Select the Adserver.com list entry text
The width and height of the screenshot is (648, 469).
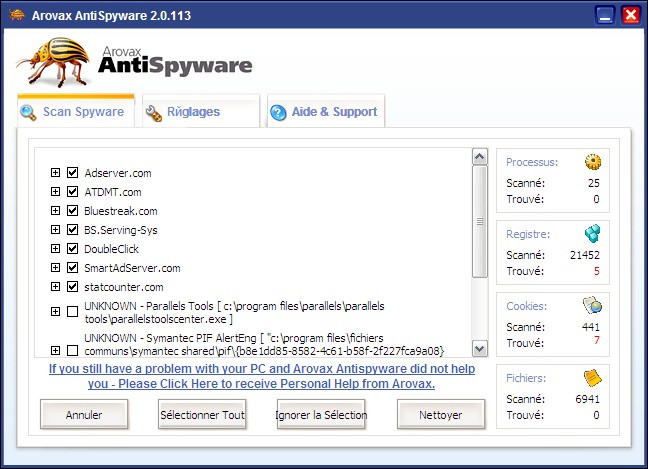[x=118, y=173]
